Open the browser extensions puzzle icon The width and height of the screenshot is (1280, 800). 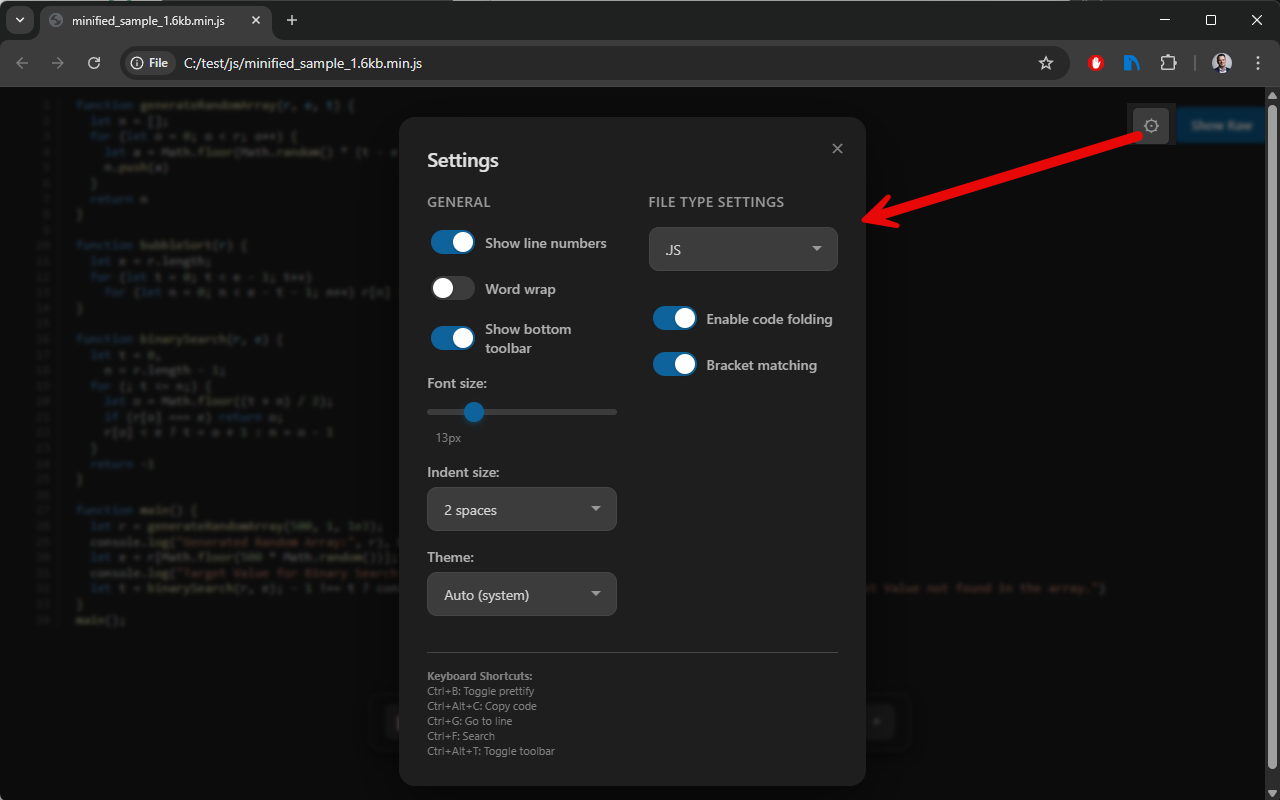tap(1168, 62)
